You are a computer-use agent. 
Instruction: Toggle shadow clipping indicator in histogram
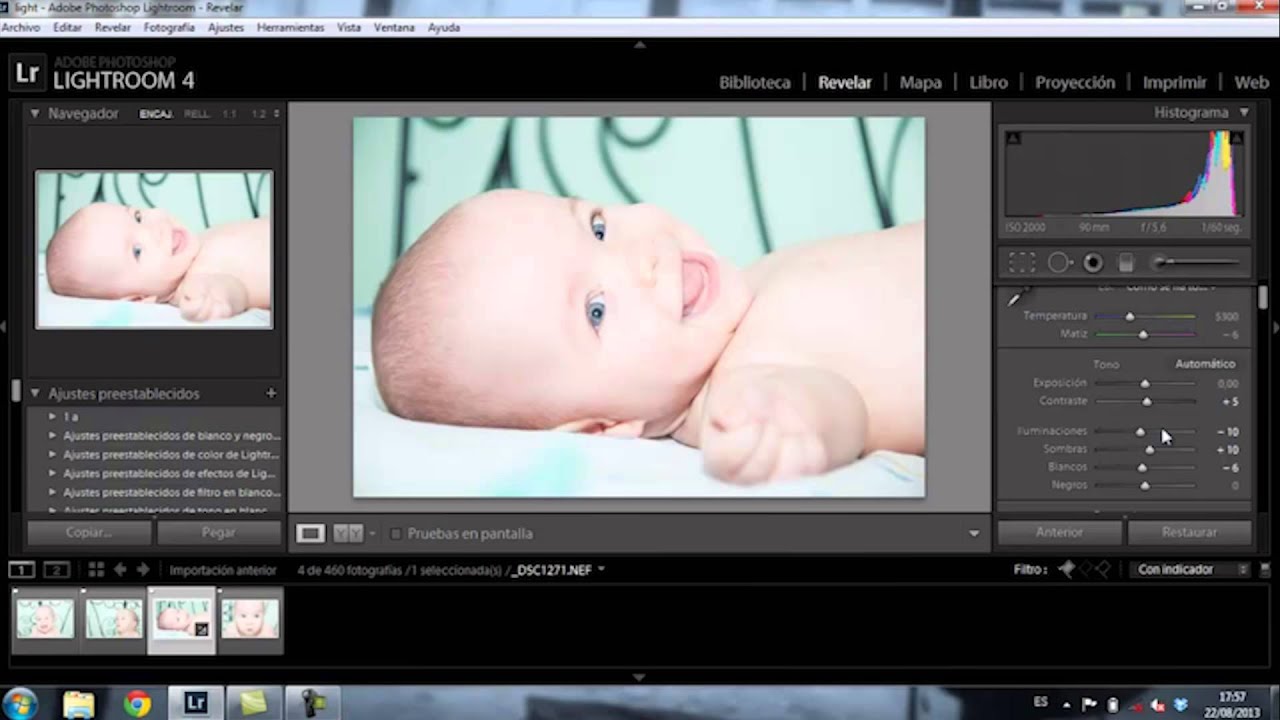pyautogui.click(x=1013, y=138)
